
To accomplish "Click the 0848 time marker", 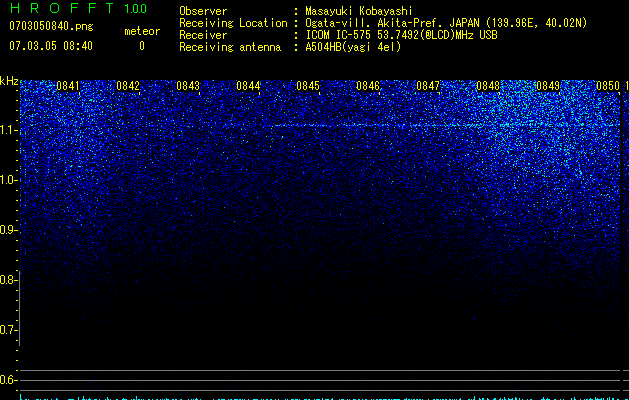I will click(488, 86).
